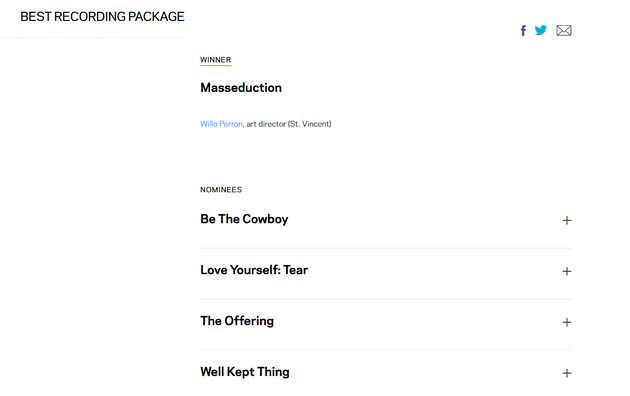Expand the Be The Cowboy nominee details
The width and height of the screenshot is (630, 396).
coord(567,220)
